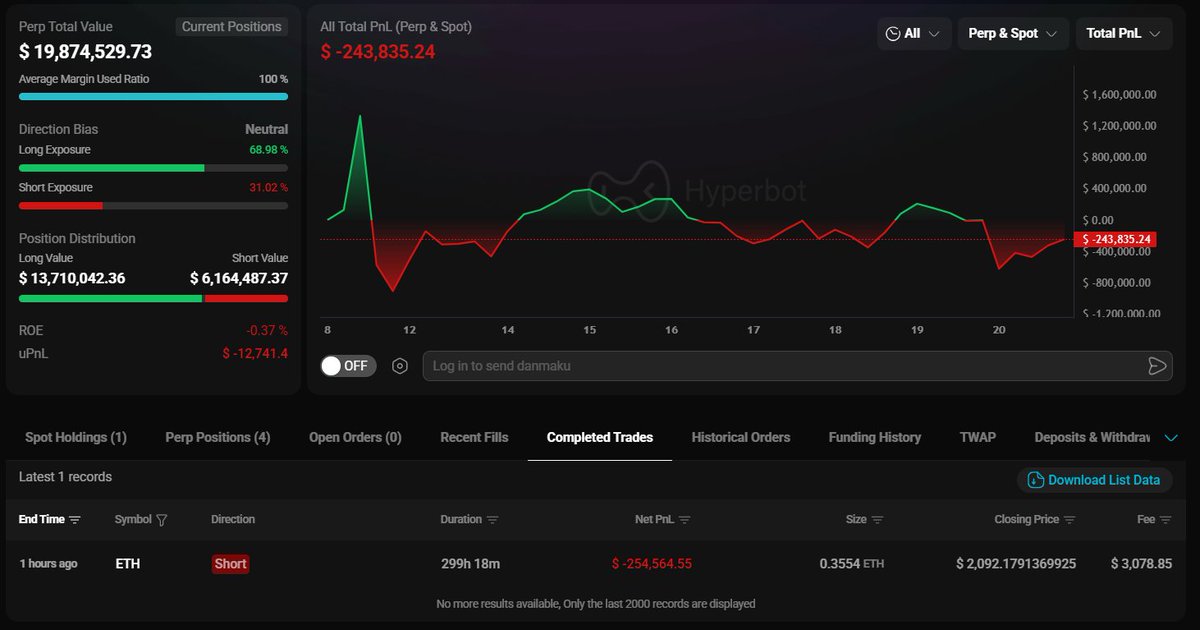
Task: Click the danmaku settings hexagon icon
Action: pyautogui.click(x=400, y=366)
